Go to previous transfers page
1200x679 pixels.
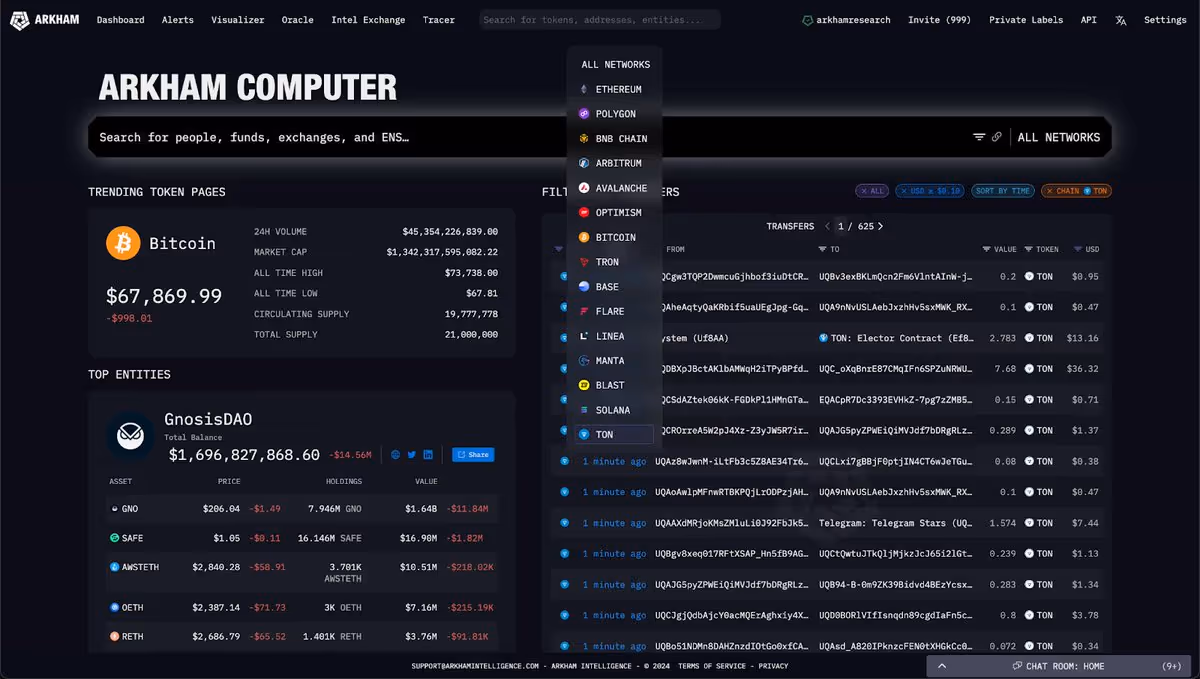click(x=828, y=226)
